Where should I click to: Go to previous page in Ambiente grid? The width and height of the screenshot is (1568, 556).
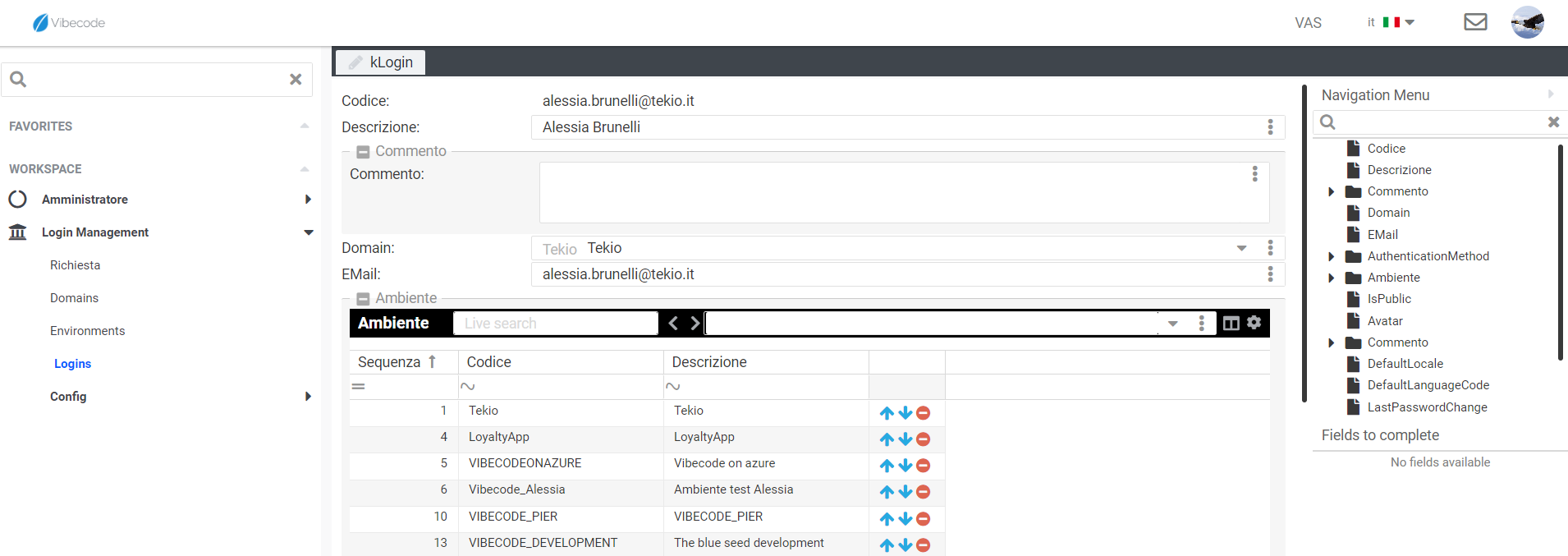(673, 323)
